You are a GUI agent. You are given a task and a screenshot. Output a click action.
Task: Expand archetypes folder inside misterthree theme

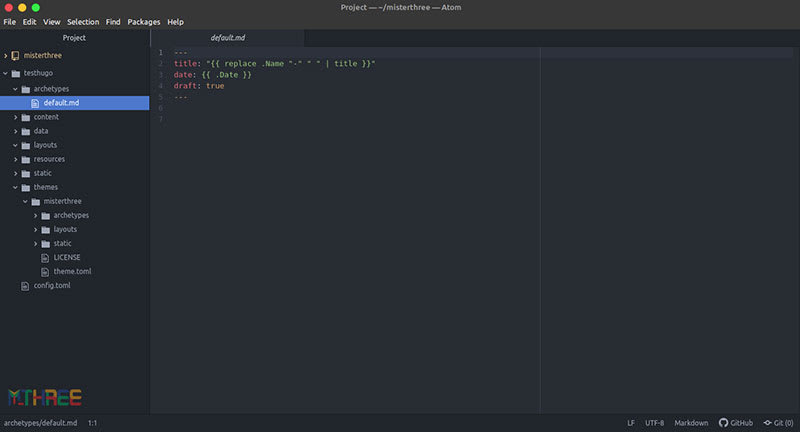pos(35,216)
